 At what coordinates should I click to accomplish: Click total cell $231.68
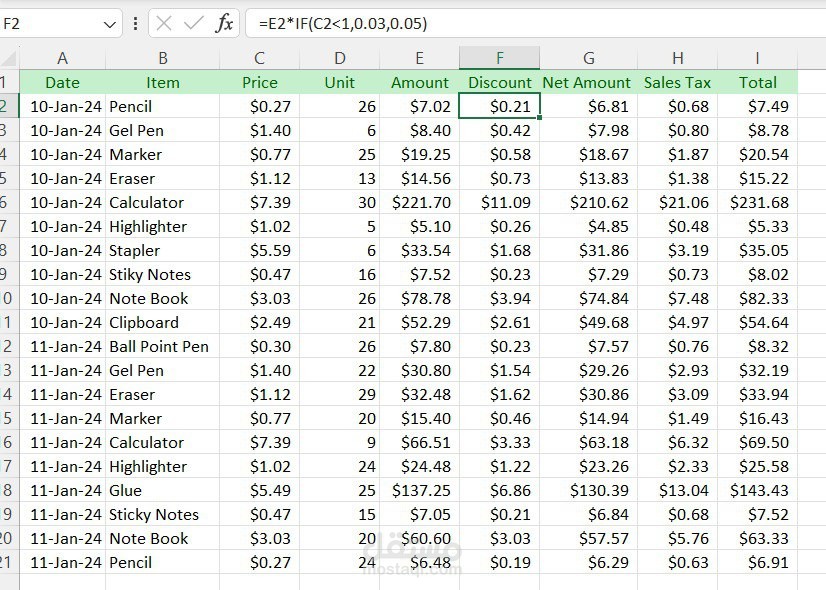point(758,202)
